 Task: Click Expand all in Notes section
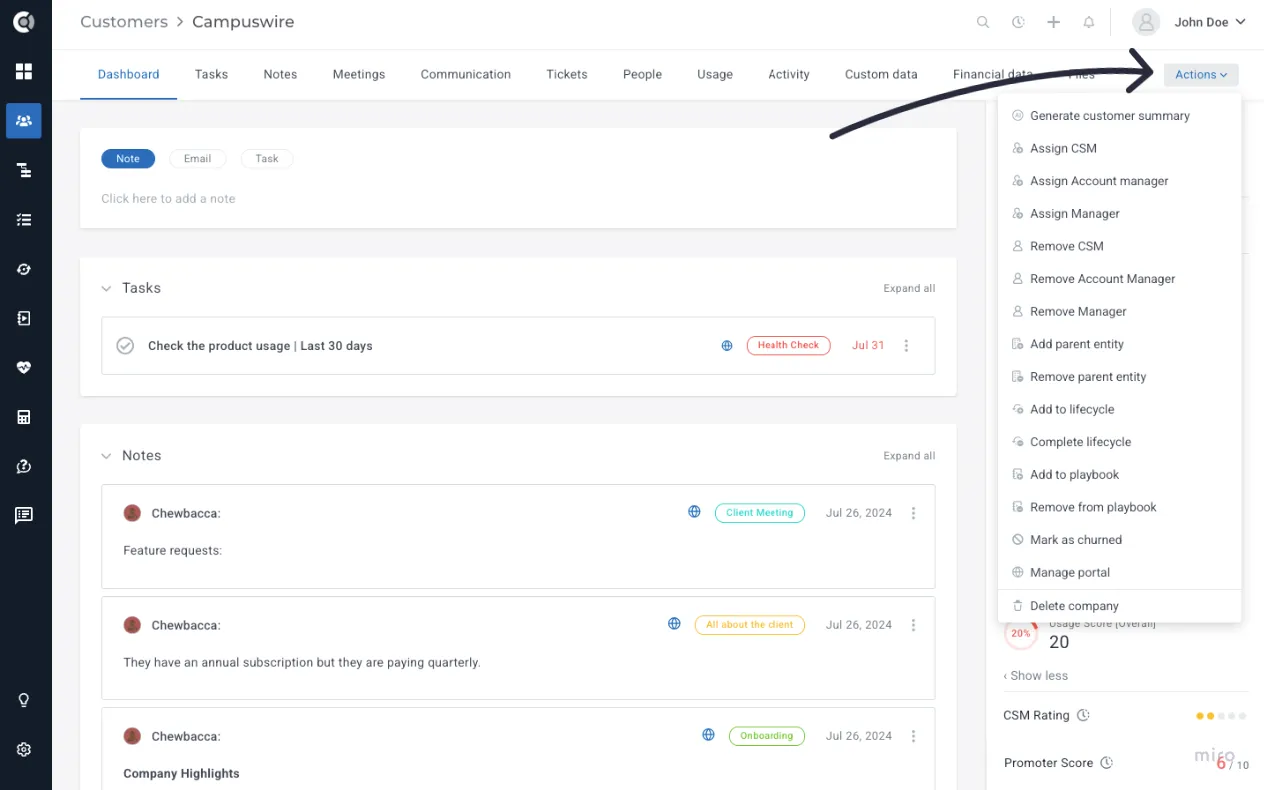click(x=909, y=456)
